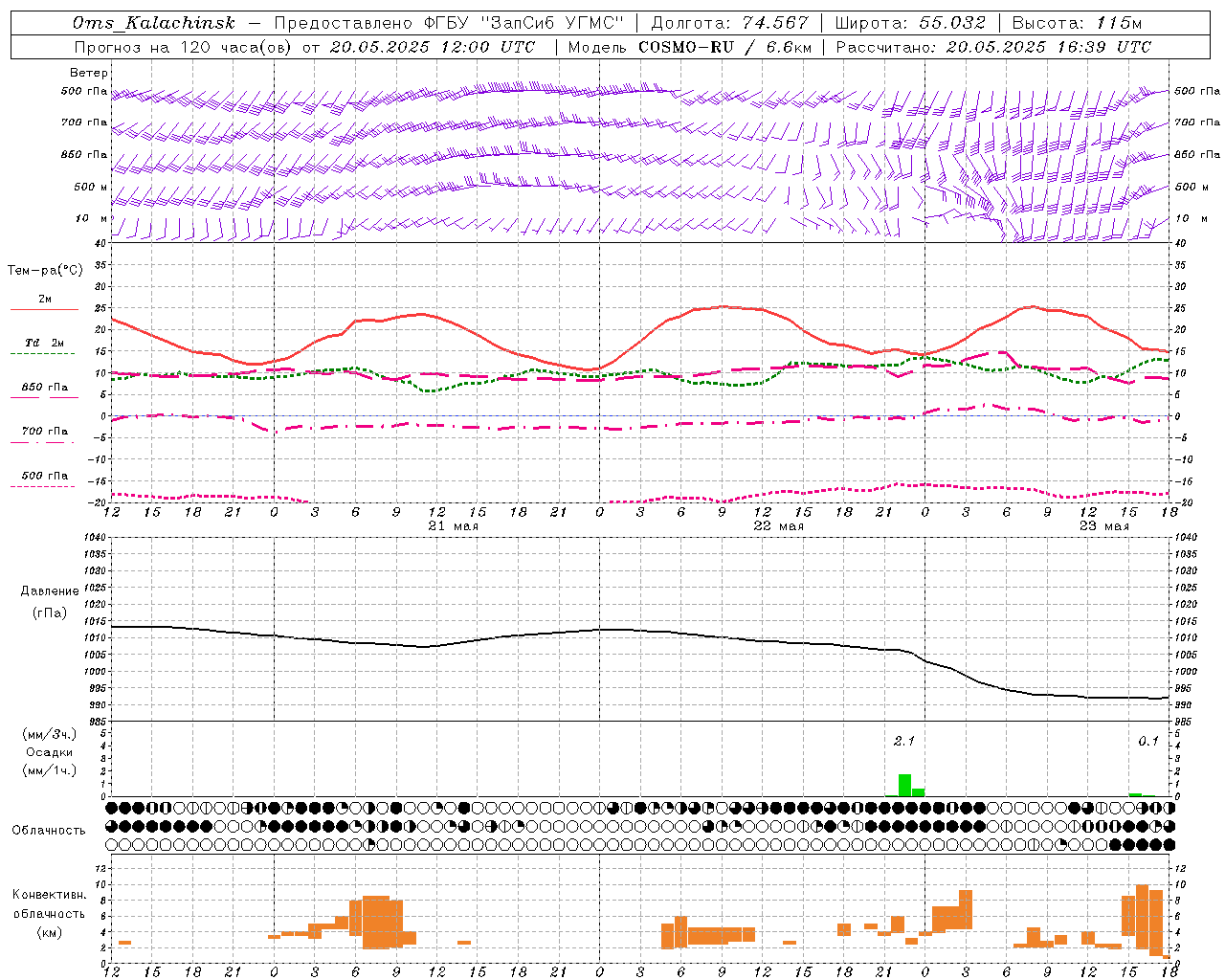Click the Долгота: 74.567 value
The width and height of the screenshot is (1225, 980).
(730, 23)
